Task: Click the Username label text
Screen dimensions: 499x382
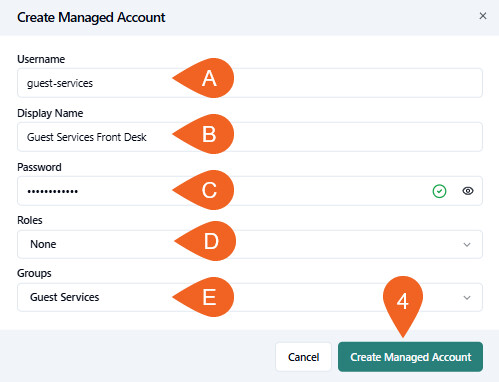Action: 41,59
